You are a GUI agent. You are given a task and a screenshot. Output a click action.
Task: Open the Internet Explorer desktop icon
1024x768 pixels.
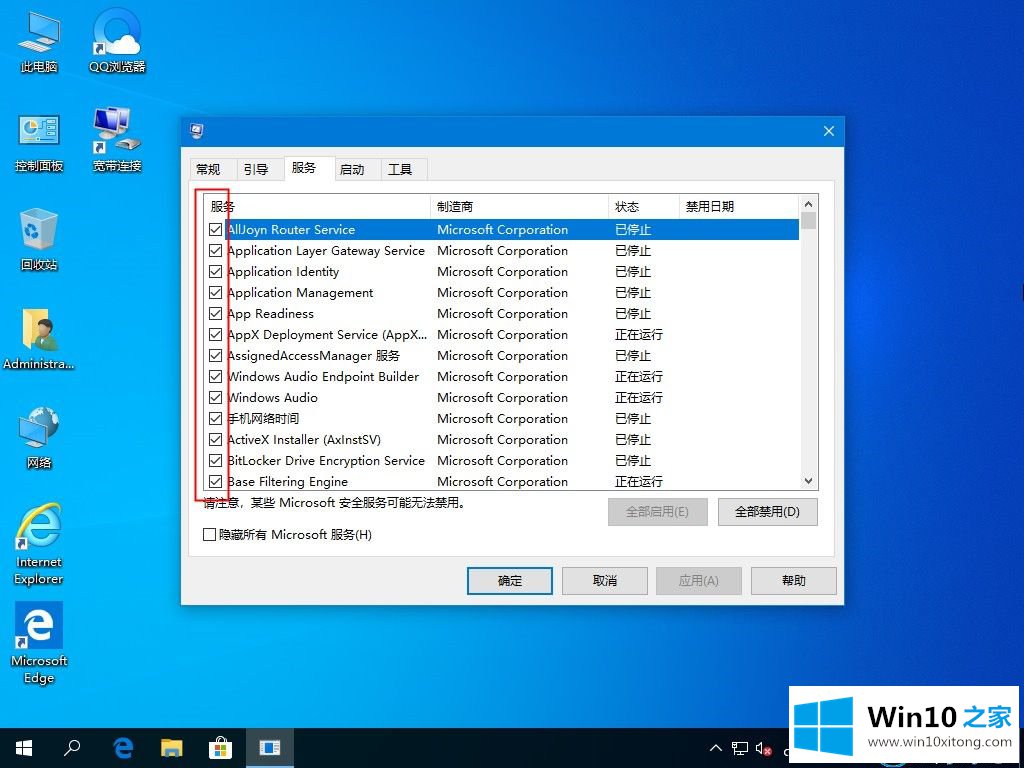pos(39,545)
